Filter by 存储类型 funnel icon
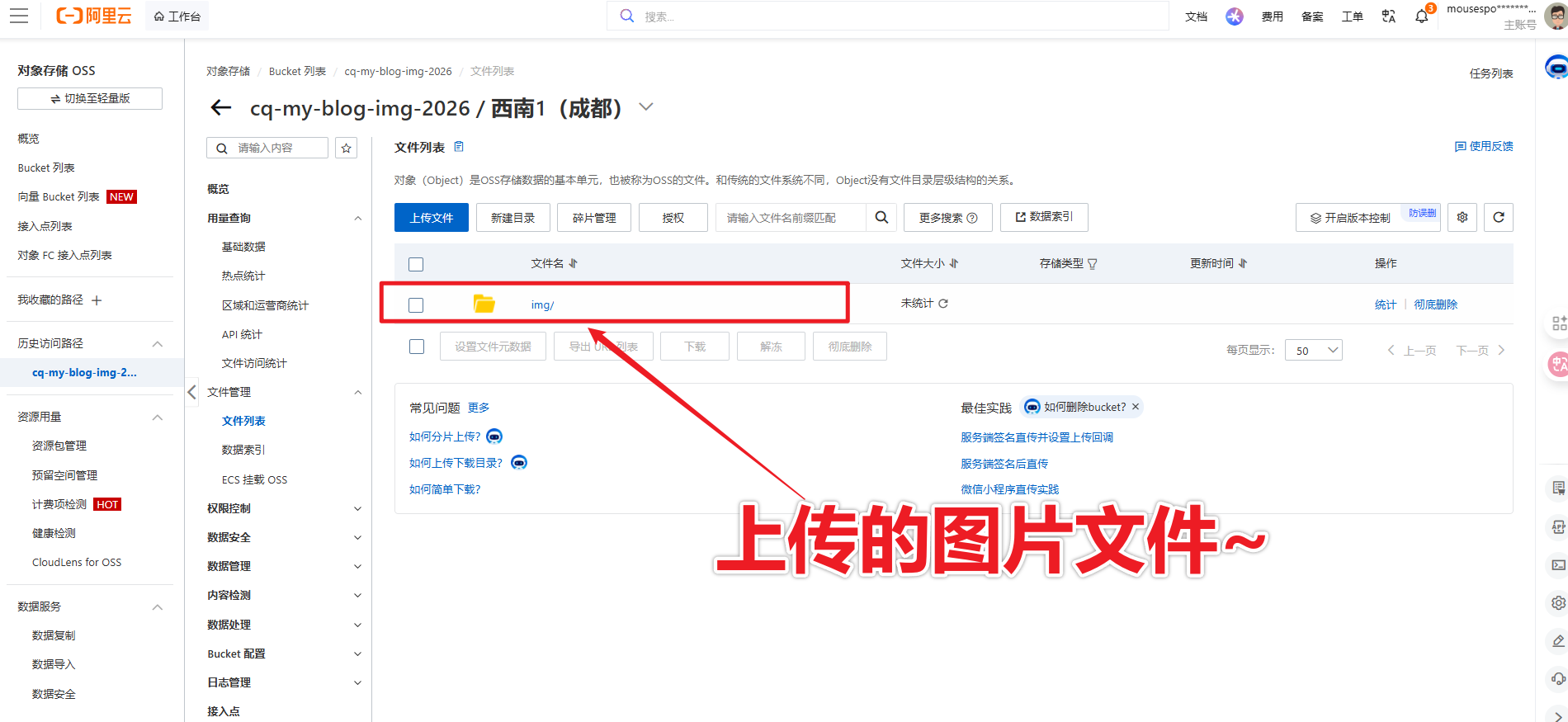This screenshot has height=722, width=1568. [x=1093, y=264]
